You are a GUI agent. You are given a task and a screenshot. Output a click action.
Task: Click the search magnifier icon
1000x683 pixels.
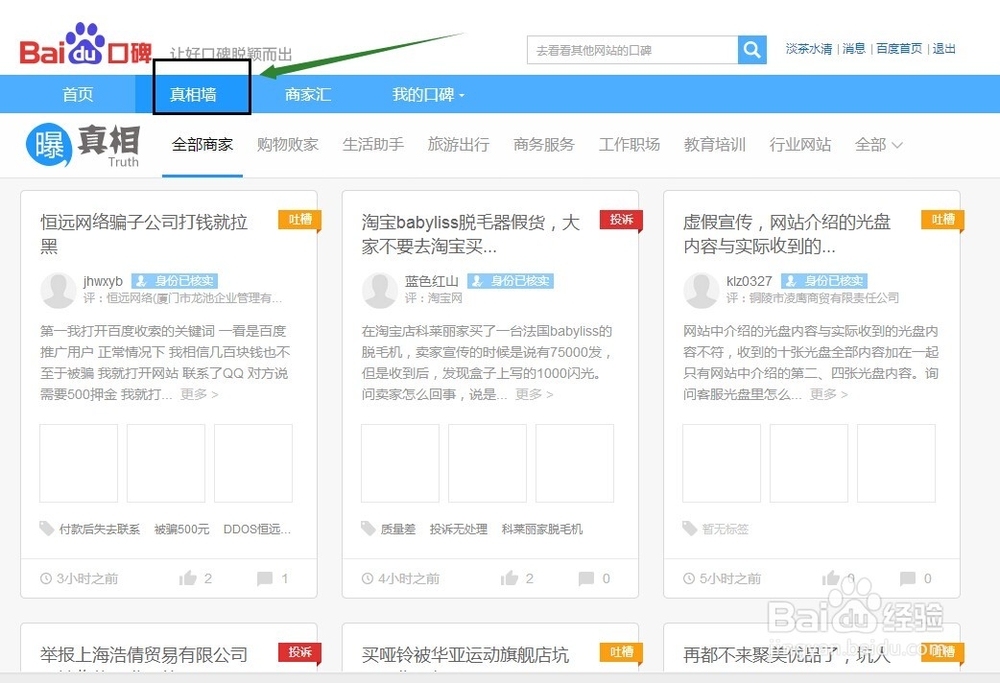pyautogui.click(x=752, y=48)
